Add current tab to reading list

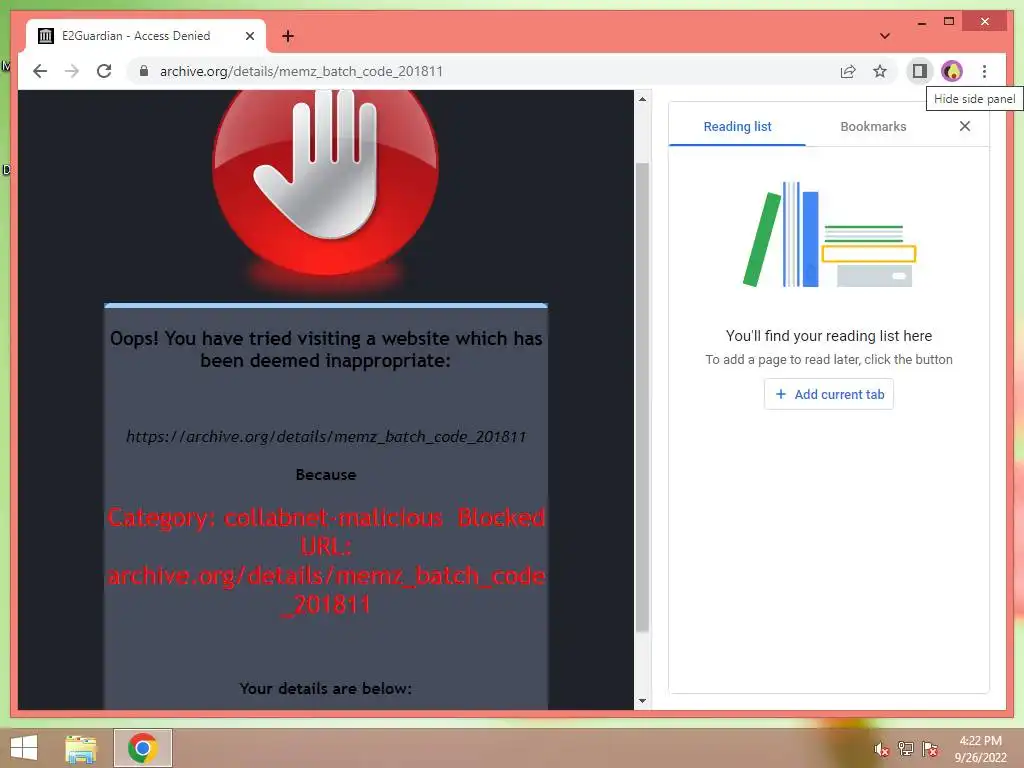tap(829, 394)
